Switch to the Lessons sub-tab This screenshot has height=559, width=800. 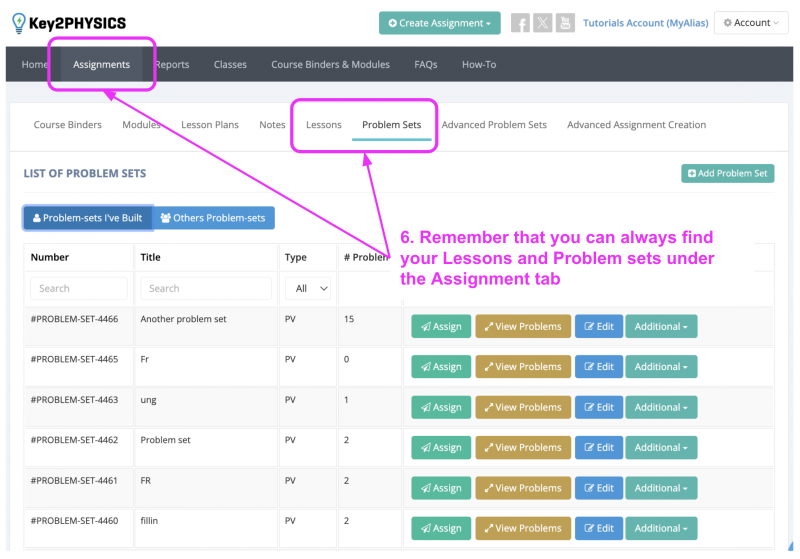pyautogui.click(x=323, y=125)
